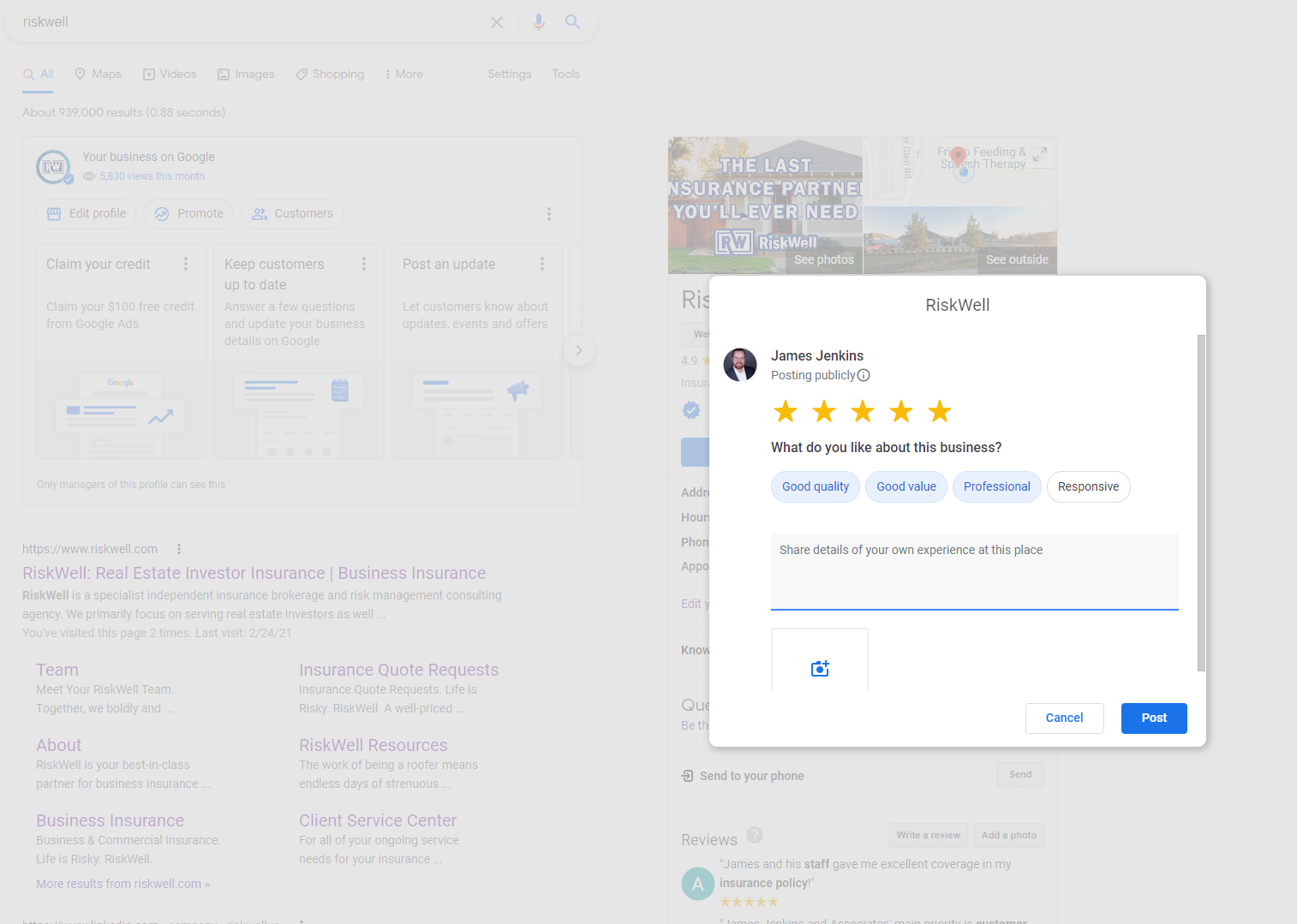The height and width of the screenshot is (924, 1297).
Task: Open riskwell.com result three-dot menu
Action: 179,549
